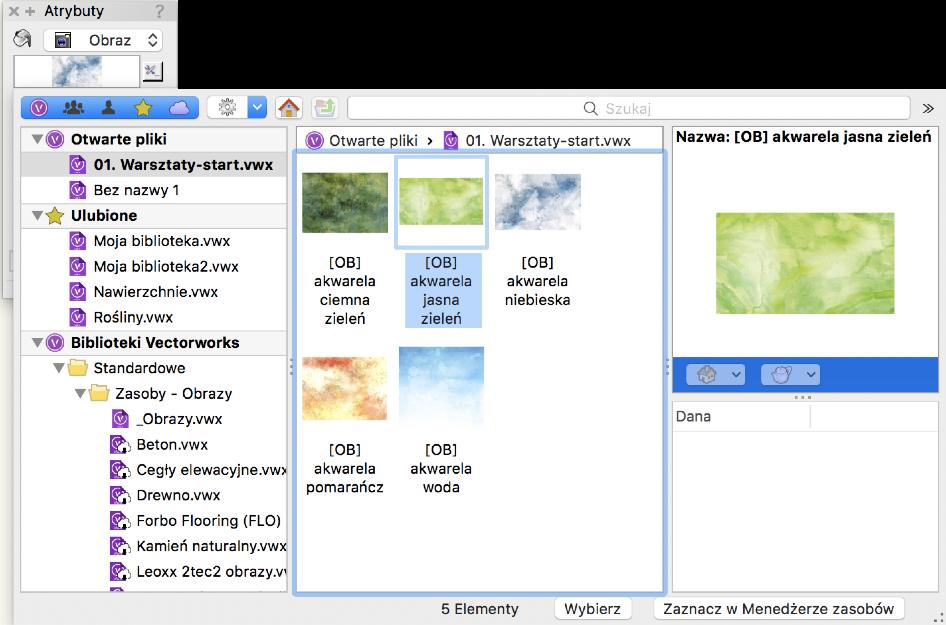The height and width of the screenshot is (625, 946).
Task: Click image settings button beside fill swatch
Action: (x=152, y=71)
